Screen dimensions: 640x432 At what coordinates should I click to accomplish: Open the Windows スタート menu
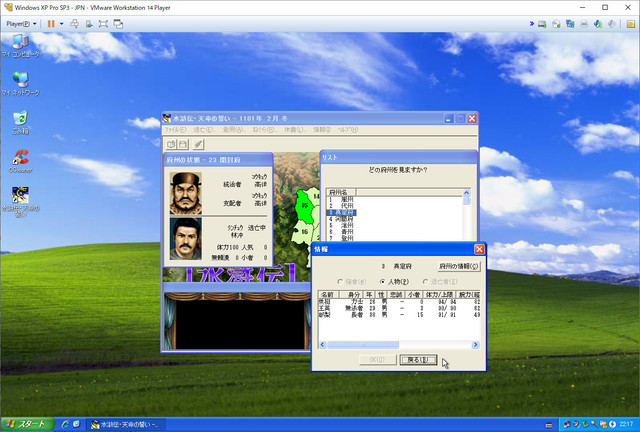pyautogui.click(x=27, y=425)
